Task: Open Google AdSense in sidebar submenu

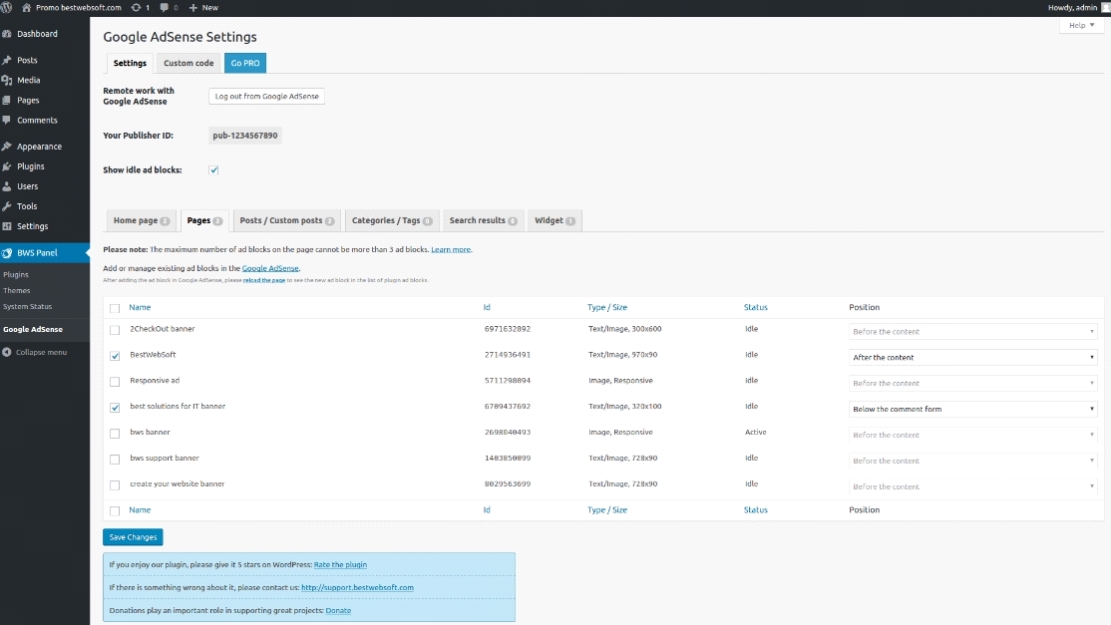Action: 33,330
